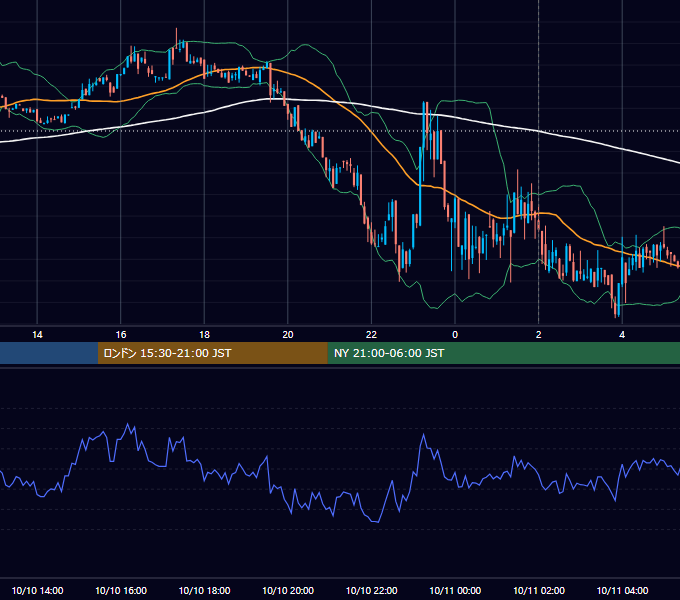
Task: Click the 10/11 00:00 indicator axis label
Action: (455, 590)
